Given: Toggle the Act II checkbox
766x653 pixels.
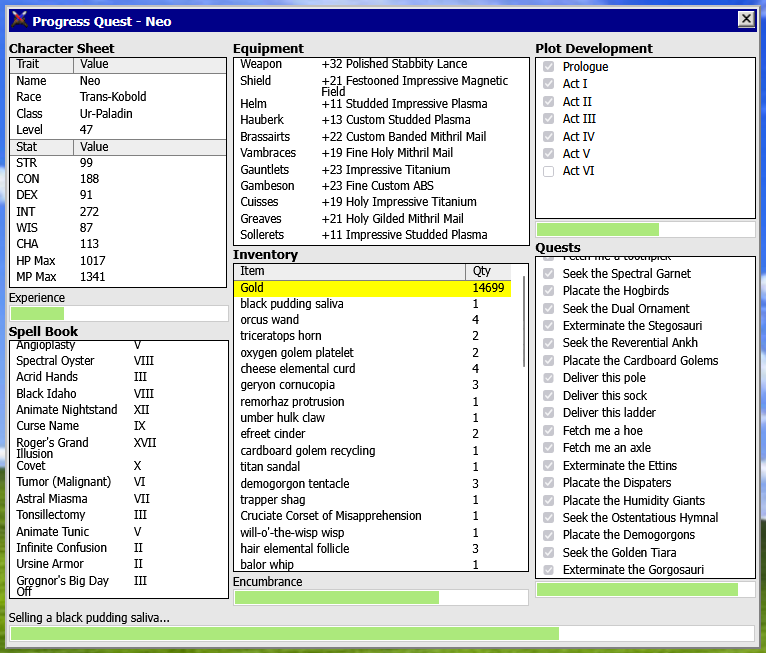Looking at the screenshot, I should click(x=549, y=101).
